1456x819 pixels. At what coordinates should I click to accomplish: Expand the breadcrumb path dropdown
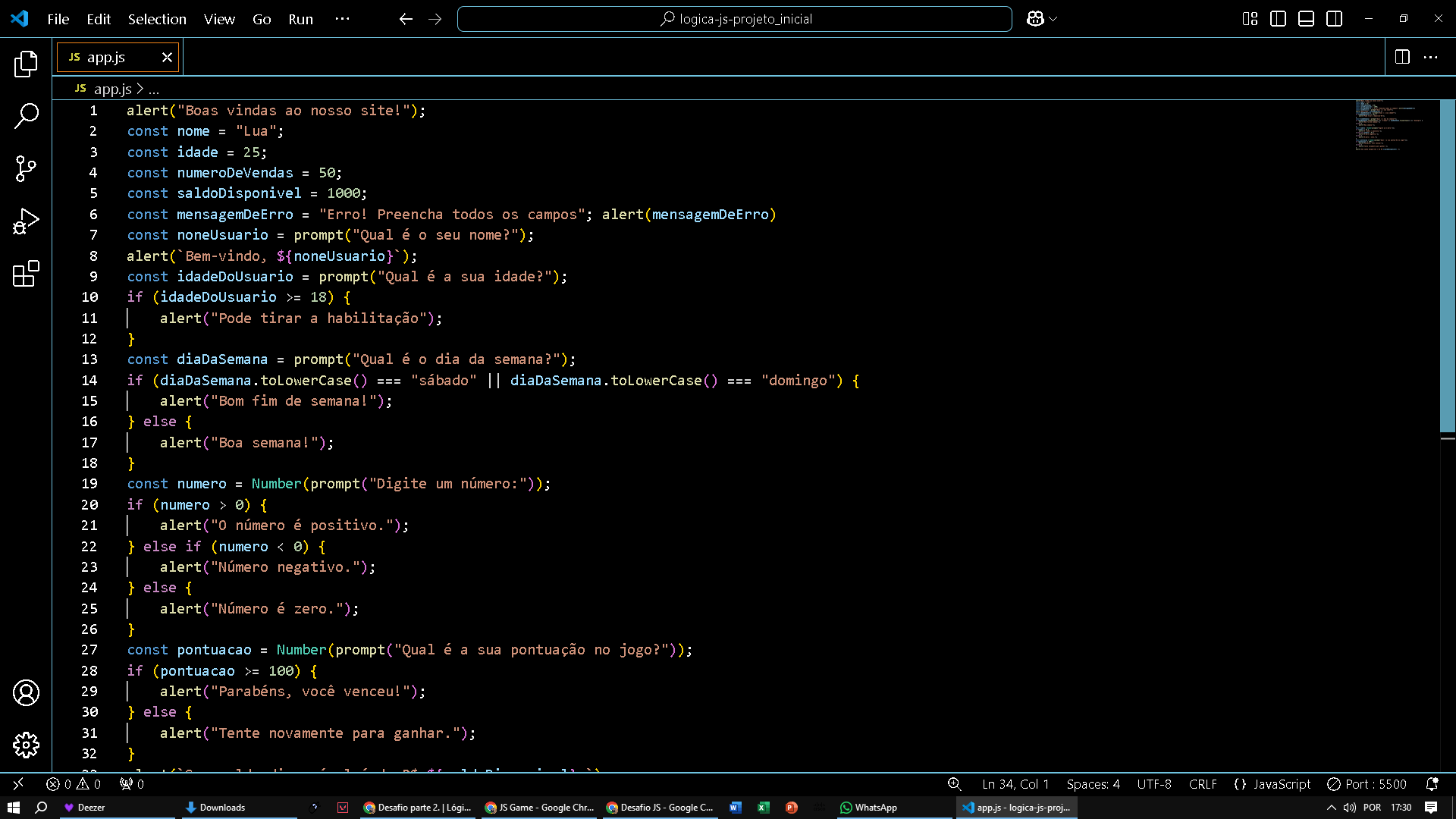[x=155, y=89]
